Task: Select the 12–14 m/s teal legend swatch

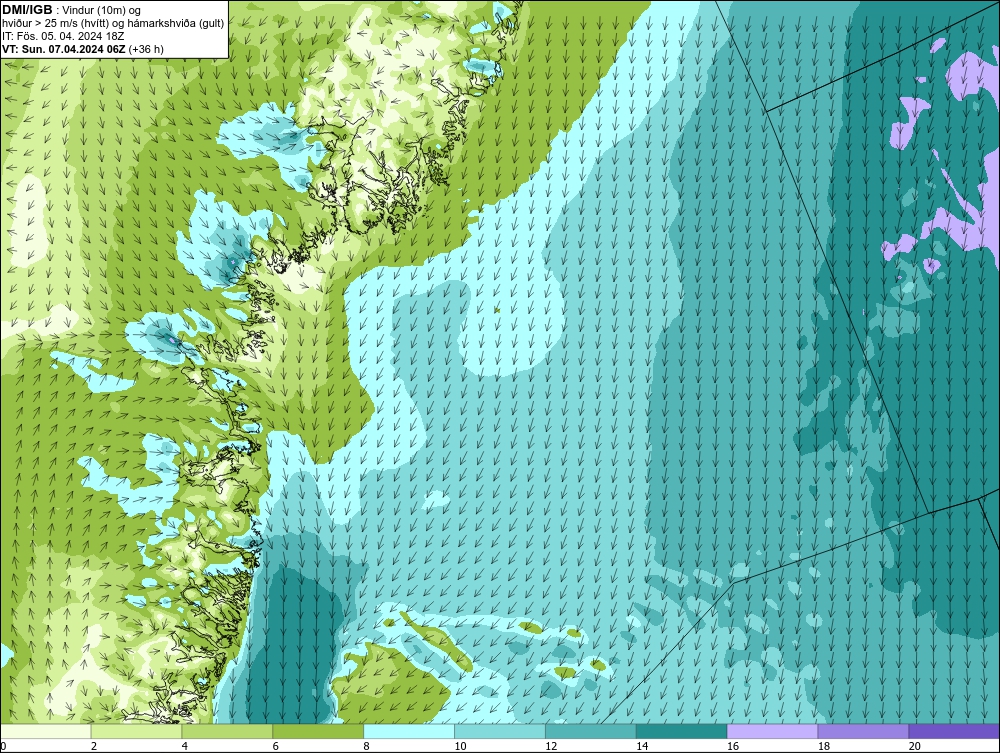Action: [591, 731]
